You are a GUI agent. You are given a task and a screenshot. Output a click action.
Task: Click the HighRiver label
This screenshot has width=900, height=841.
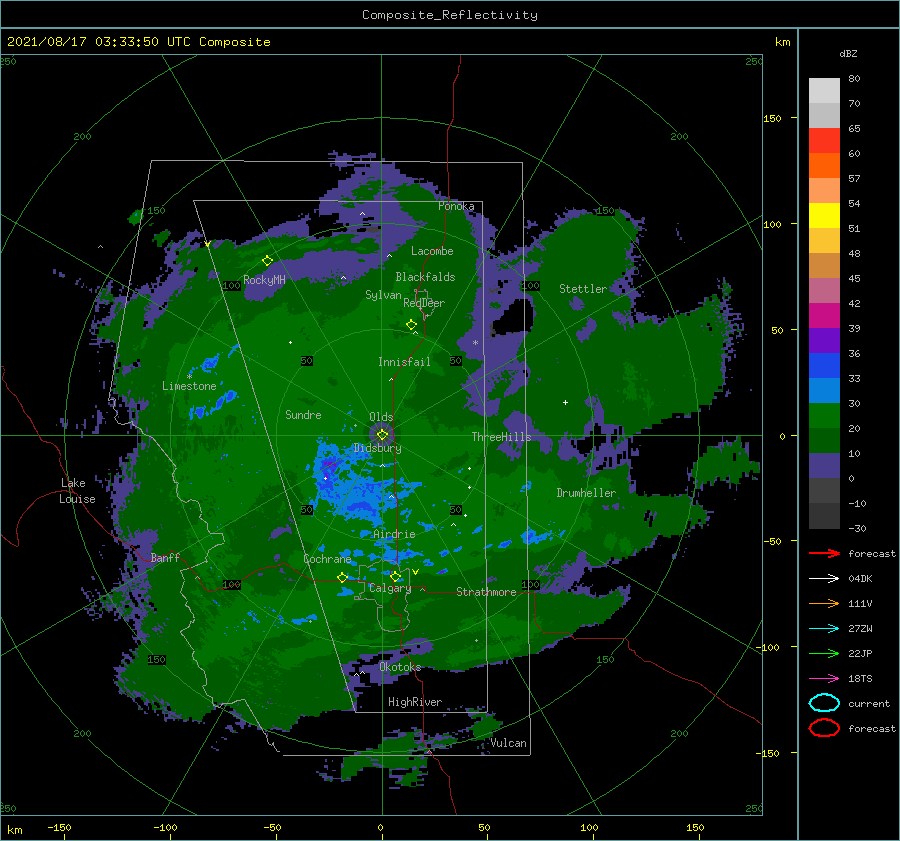pyautogui.click(x=415, y=702)
